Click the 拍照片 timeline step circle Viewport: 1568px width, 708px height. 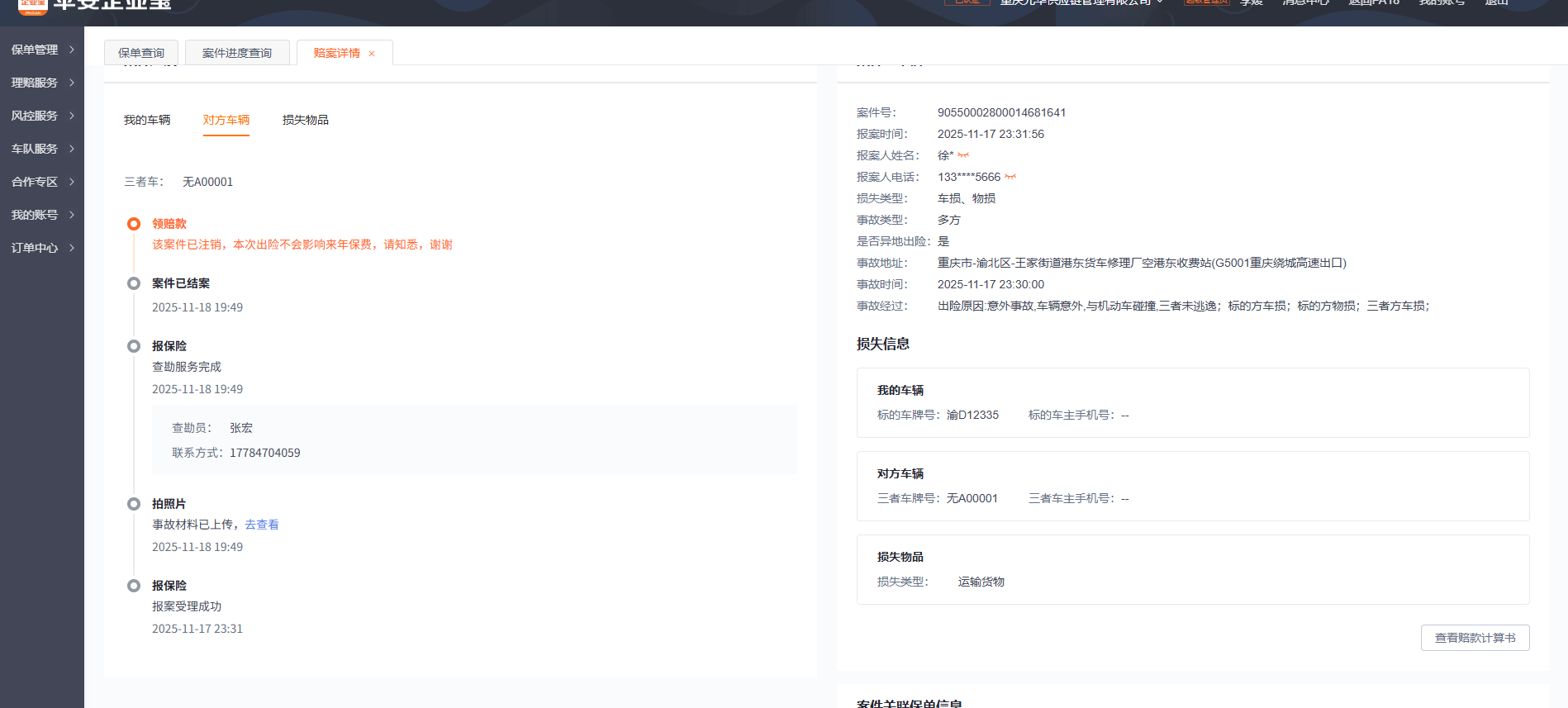click(x=134, y=504)
